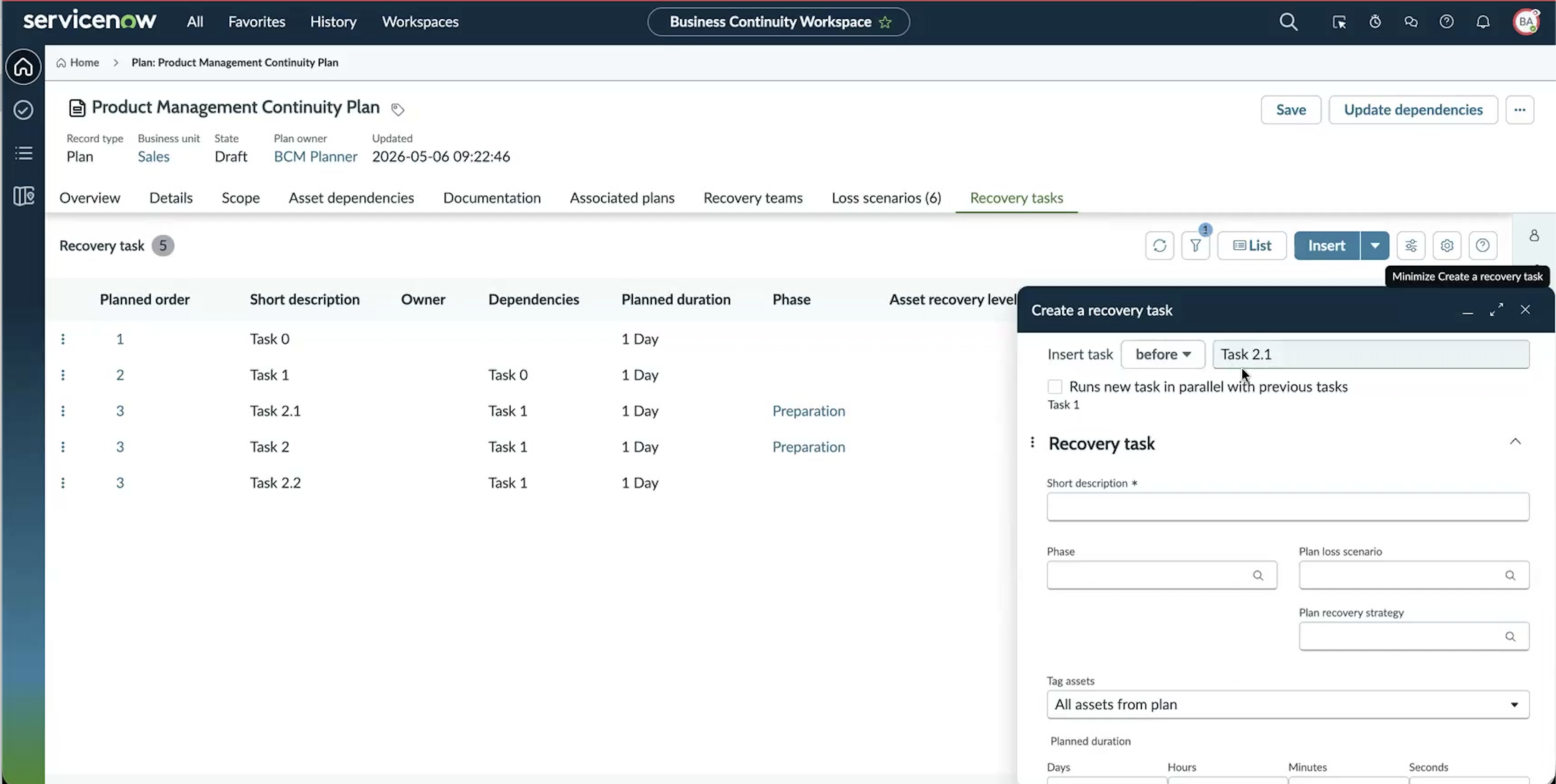
Task: Open the chat conversations icon
Action: coord(1410,22)
